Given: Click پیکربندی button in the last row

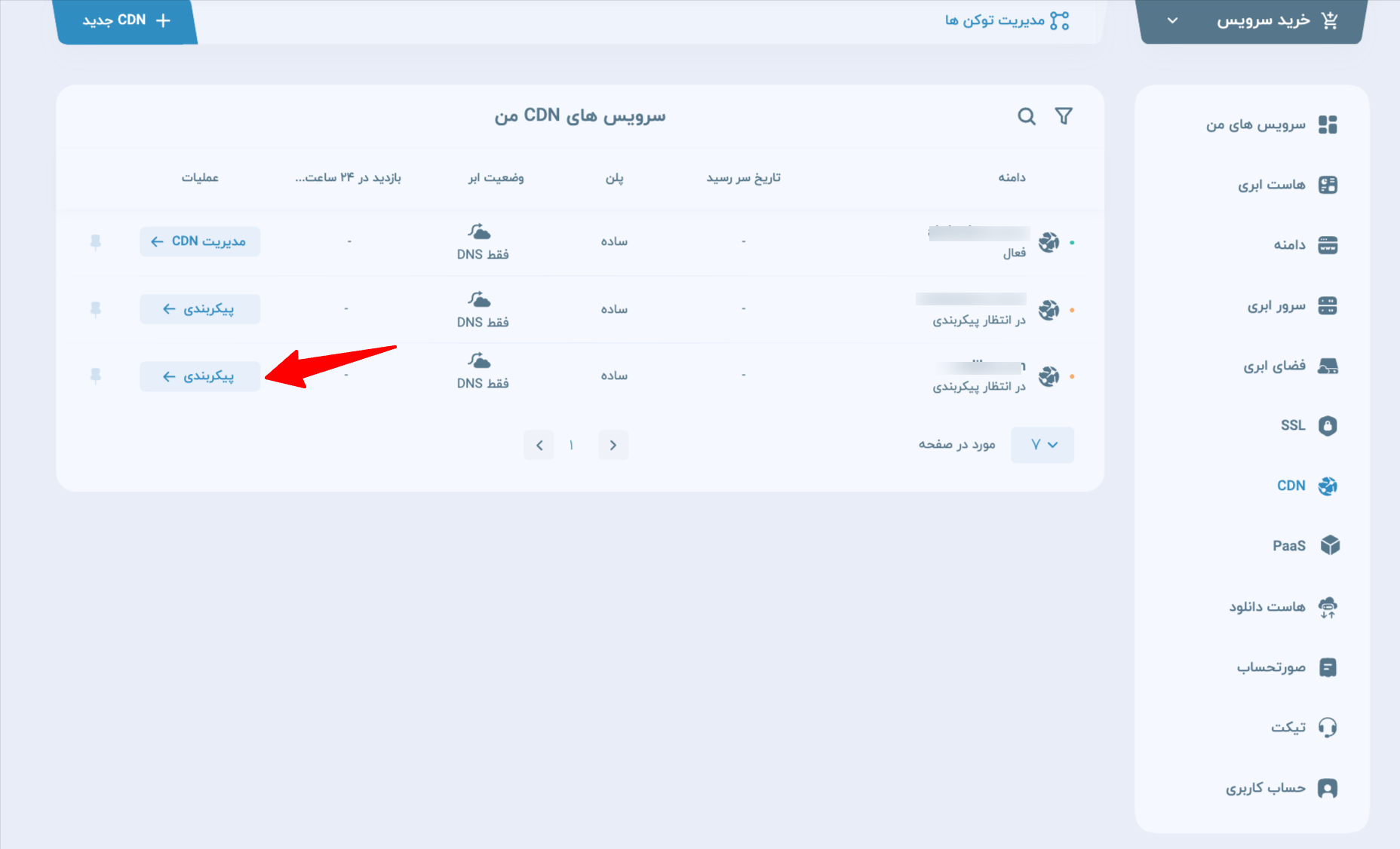Looking at the screenshot, I should point(200,376).
